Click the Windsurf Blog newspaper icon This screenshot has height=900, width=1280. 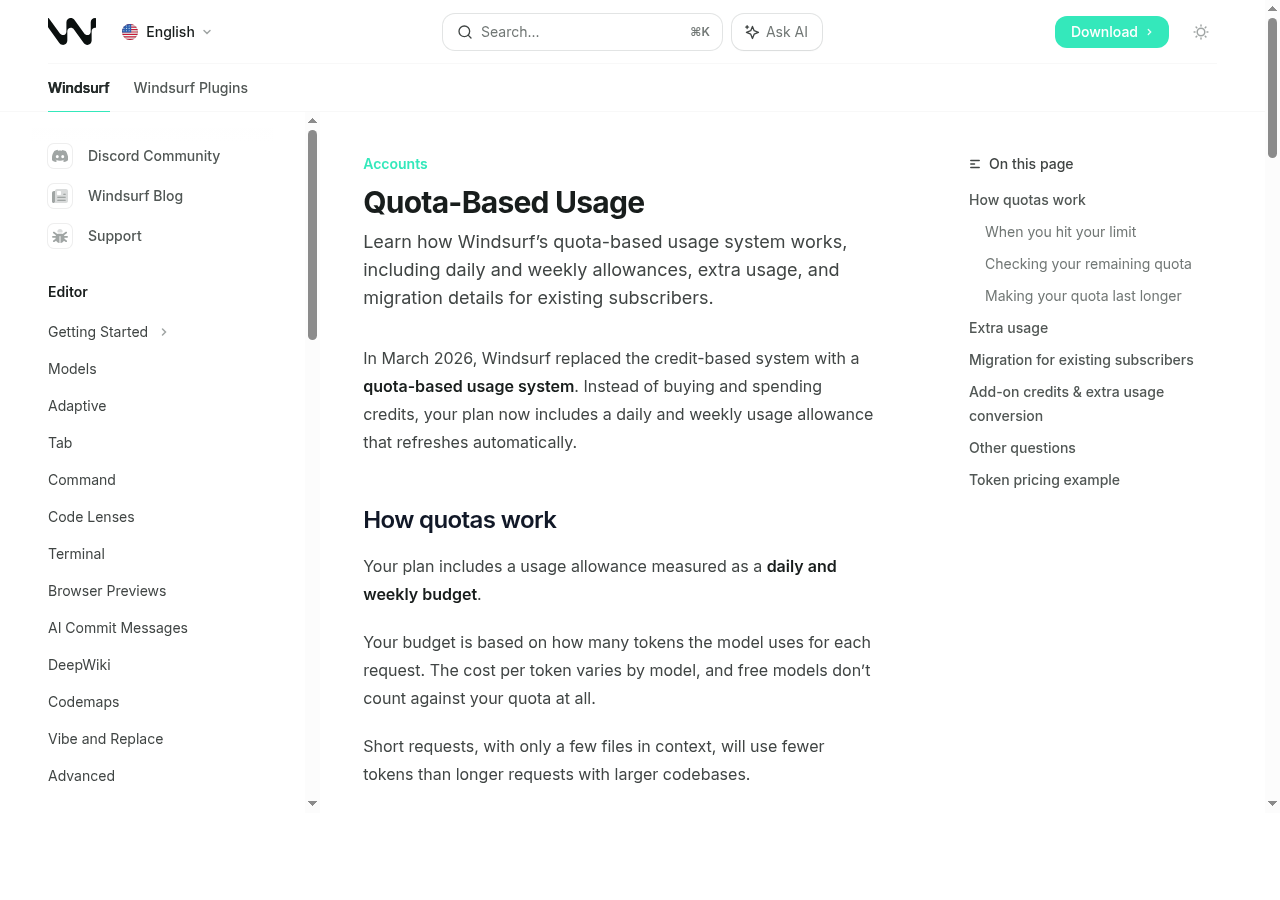[x=60, y=196]
